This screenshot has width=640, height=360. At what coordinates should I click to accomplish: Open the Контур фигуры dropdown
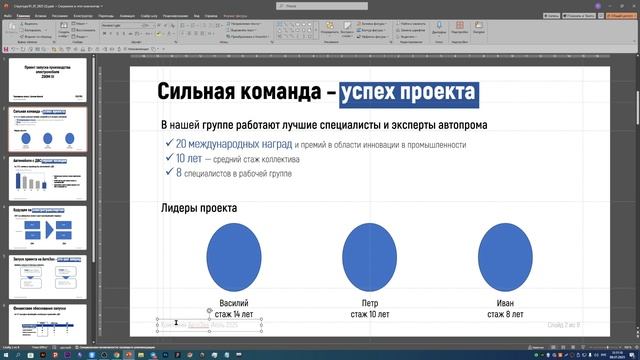pyautogui.click(x=370, y=30)
